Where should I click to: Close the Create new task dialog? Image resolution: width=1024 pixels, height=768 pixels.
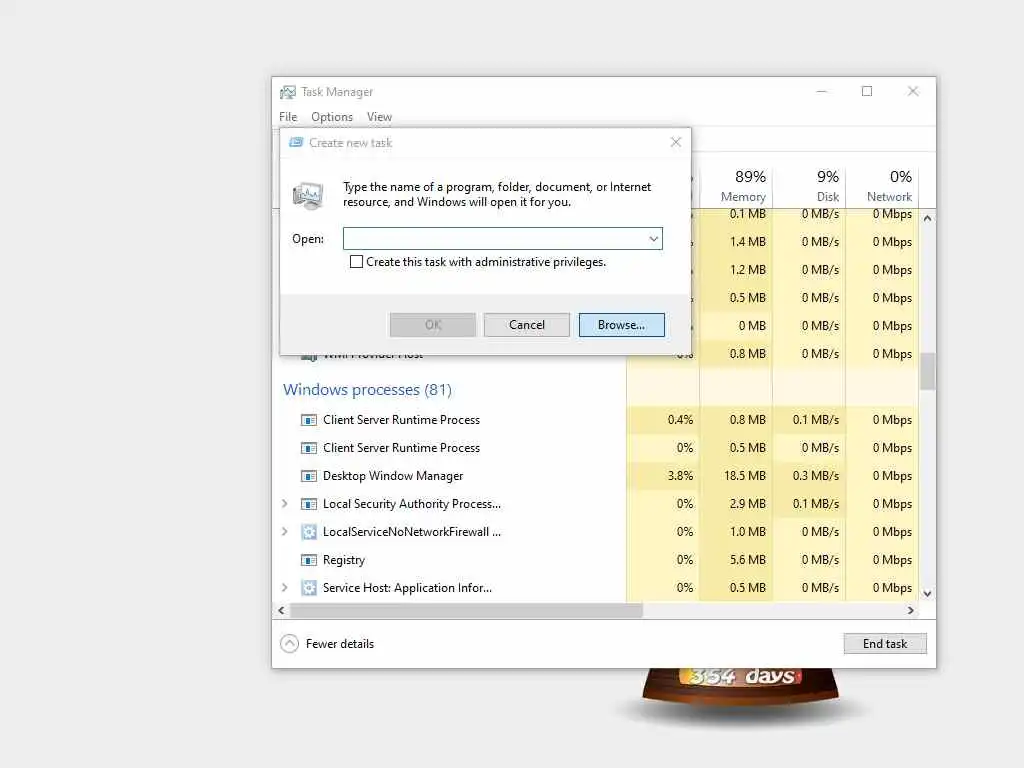676,142
